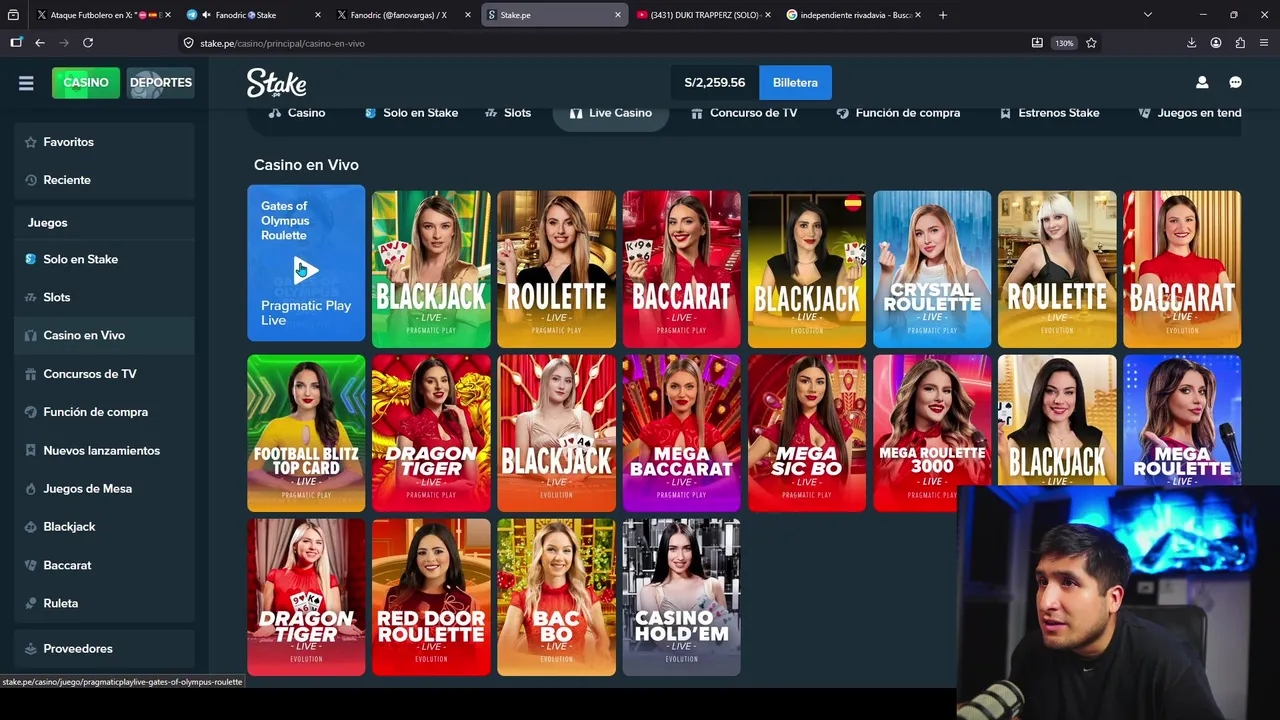The image size is (1280, 720).
Task: Play Gates of Olympus Roulette card
Action: 306,263
